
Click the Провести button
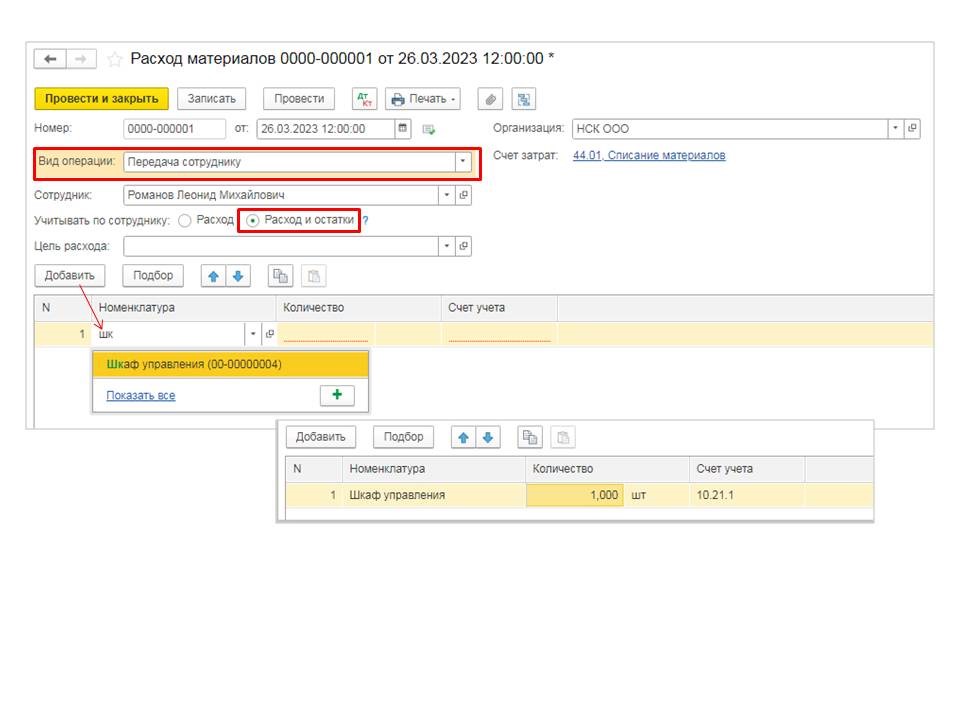(x=299, y=99)
